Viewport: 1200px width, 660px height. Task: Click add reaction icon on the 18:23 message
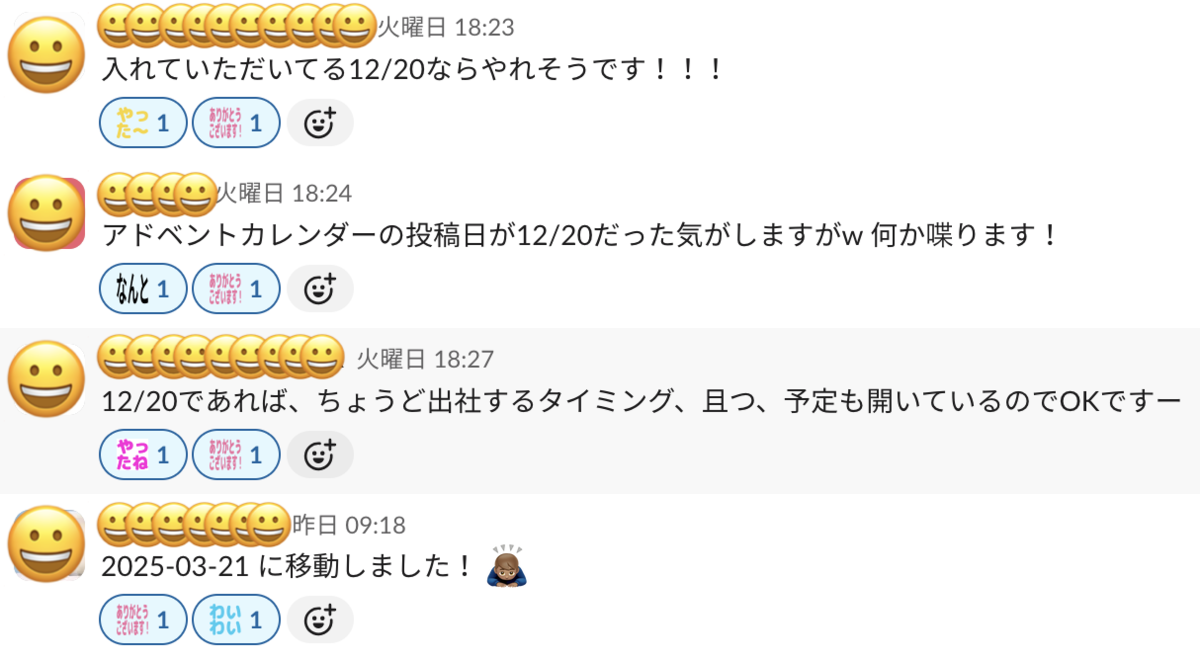(319, 123)
